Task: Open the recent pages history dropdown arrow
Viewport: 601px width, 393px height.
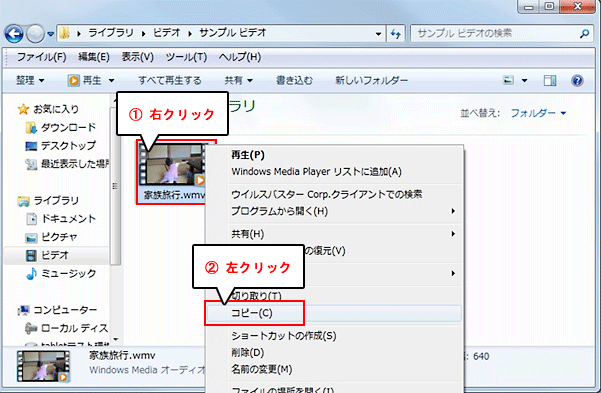Action: point(51,34)
